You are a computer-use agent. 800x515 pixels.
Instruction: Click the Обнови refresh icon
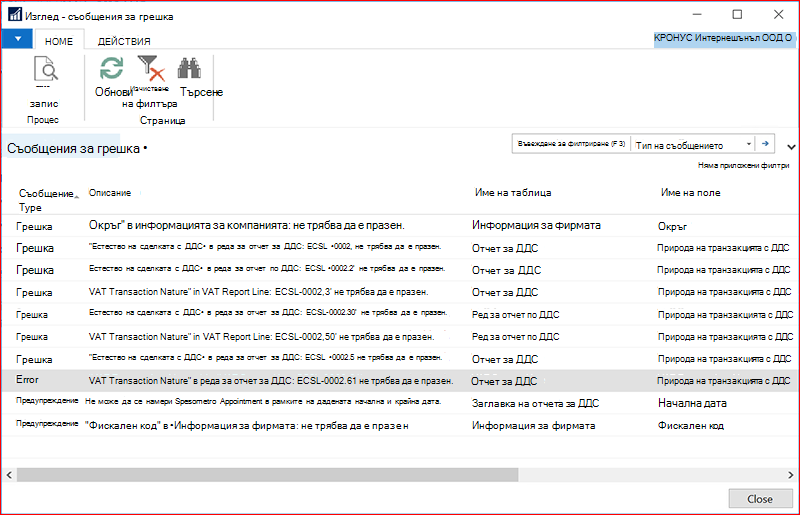click(111, 68)
